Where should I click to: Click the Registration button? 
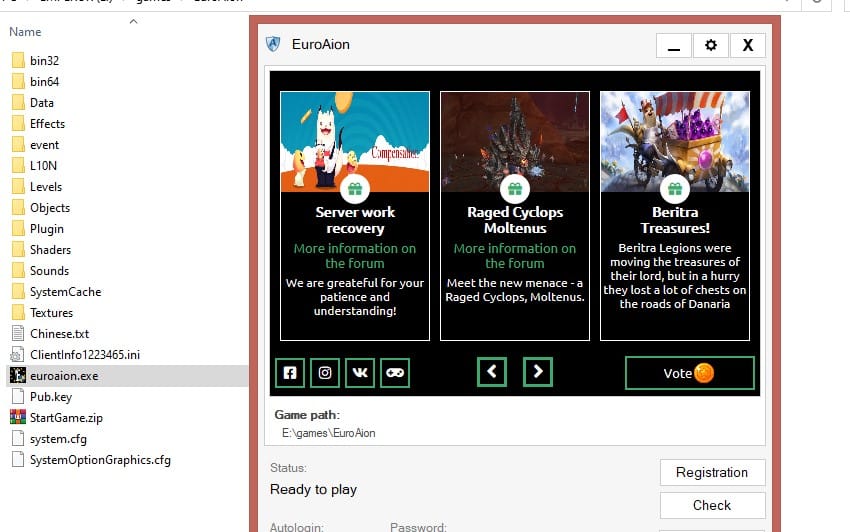coord(712,473)
